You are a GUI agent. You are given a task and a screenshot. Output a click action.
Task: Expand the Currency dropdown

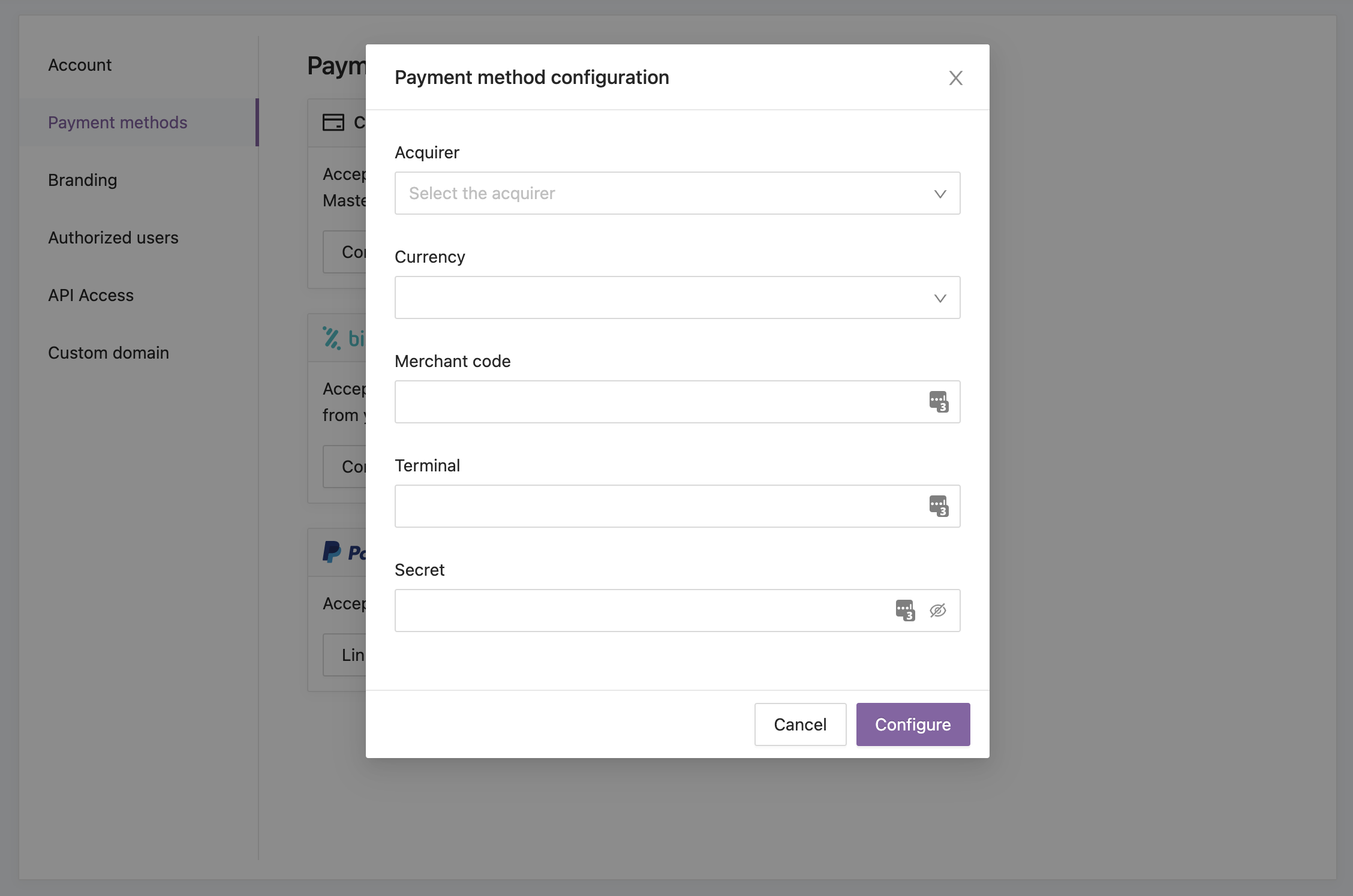click(678, 297)
